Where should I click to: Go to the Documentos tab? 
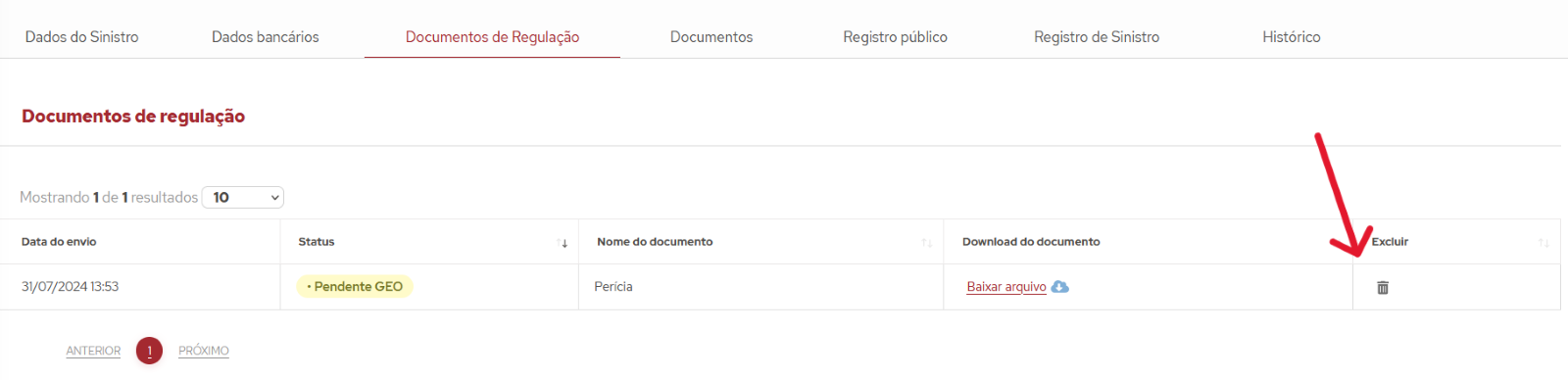pyautogui.click(x=711, y=37)
